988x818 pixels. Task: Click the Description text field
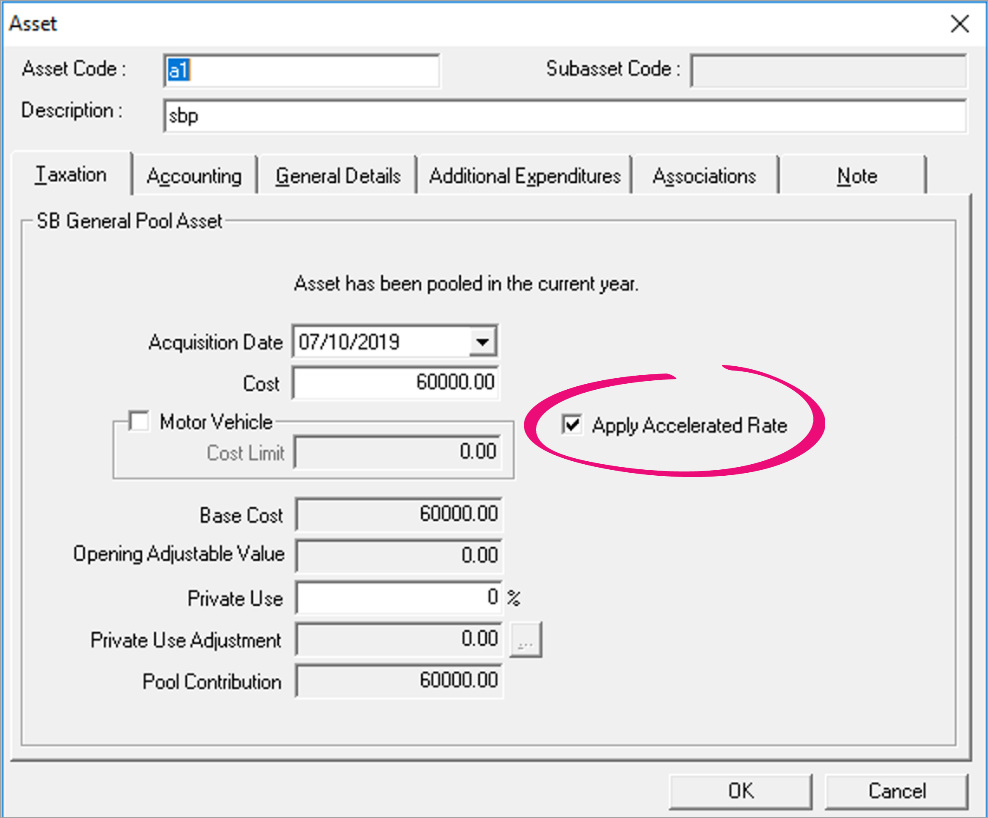(x=564, y=115)
